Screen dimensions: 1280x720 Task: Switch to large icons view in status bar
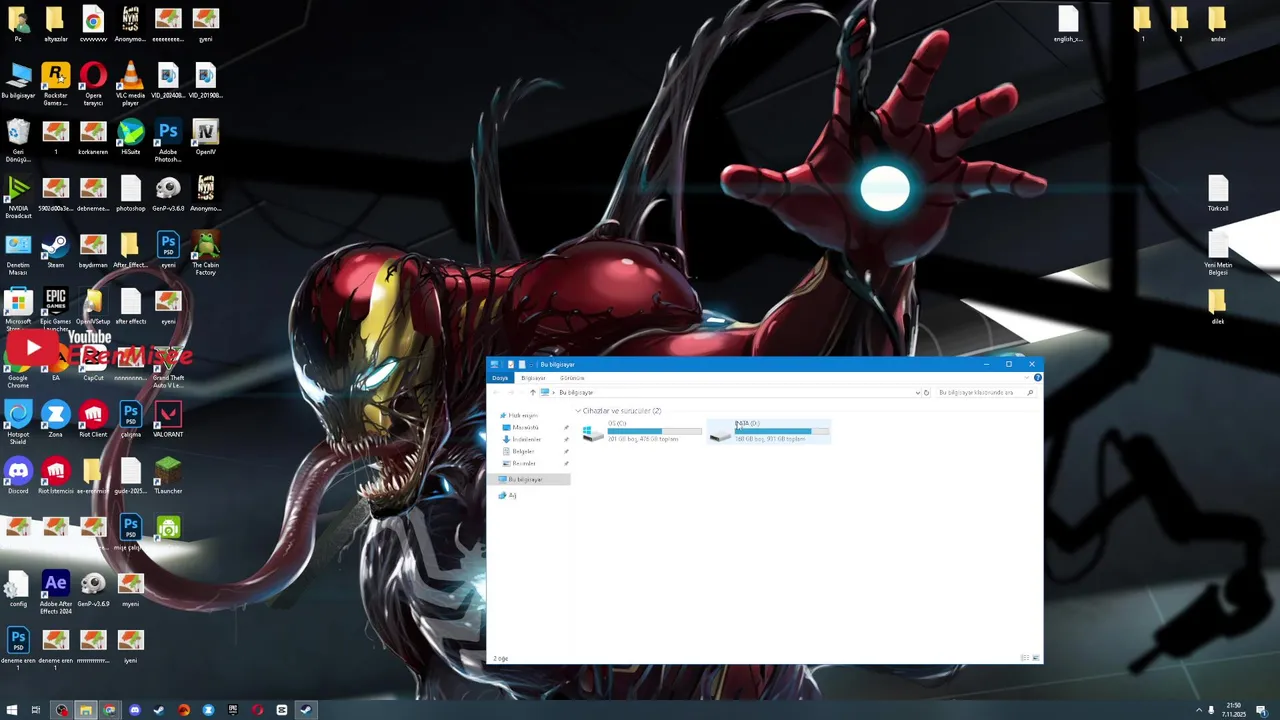coord(1035,657)
